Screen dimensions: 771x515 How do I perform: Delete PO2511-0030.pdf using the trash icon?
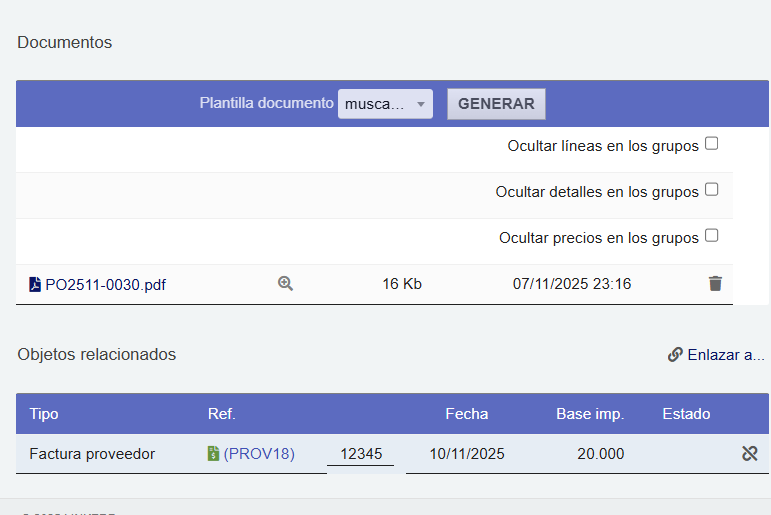715,283
